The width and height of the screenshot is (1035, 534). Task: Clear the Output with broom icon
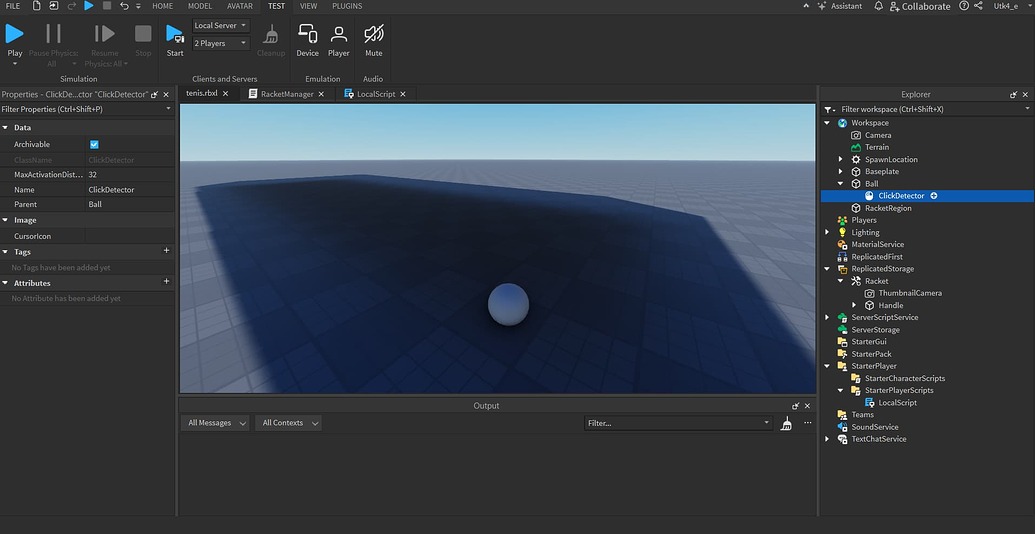[785, 423]
